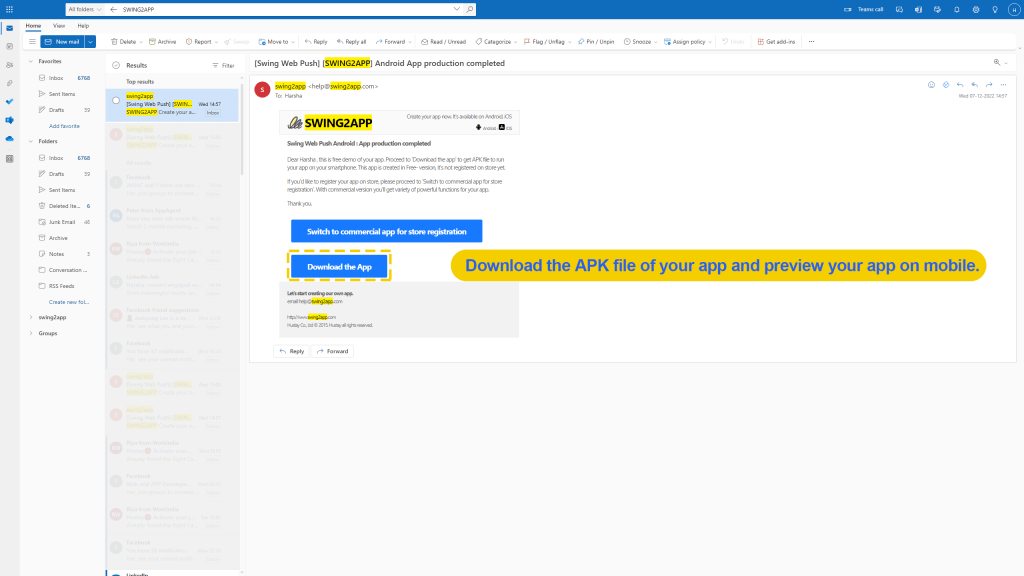Open the Tips lightbulb icon
This screenshot has height=576, width=1024.
pos(995,9)
